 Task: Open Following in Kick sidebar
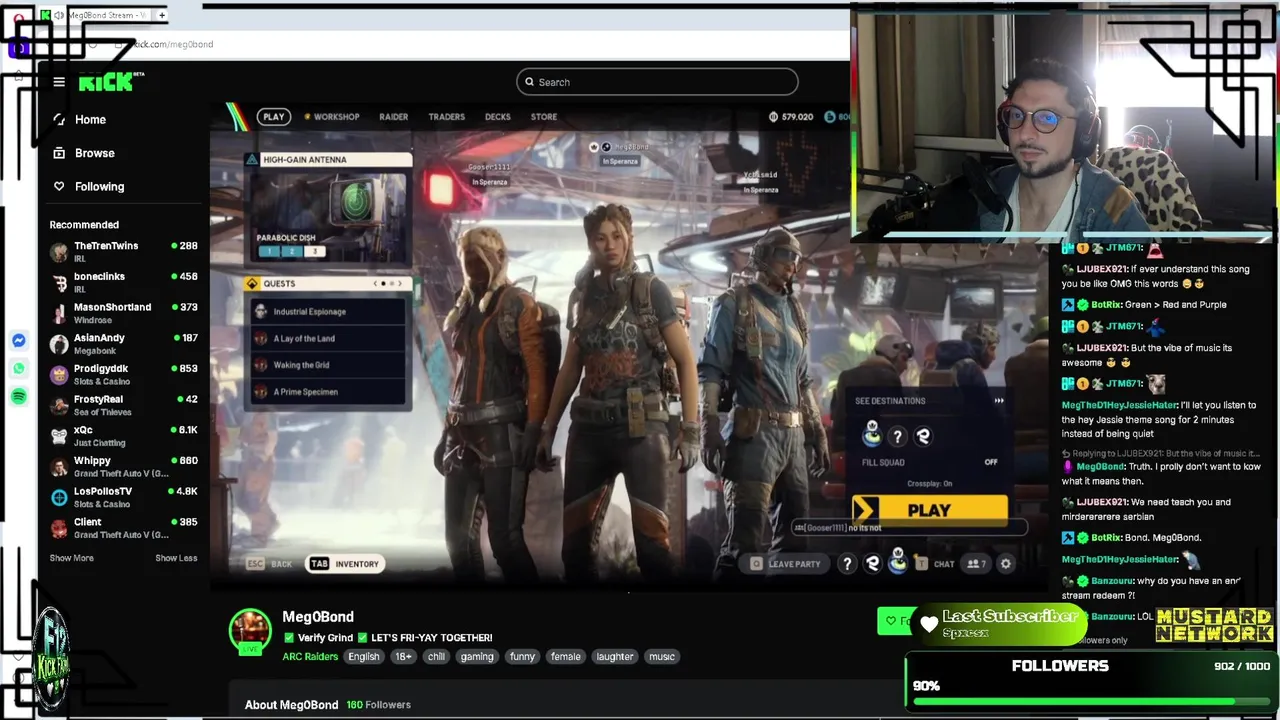[99, 186]
